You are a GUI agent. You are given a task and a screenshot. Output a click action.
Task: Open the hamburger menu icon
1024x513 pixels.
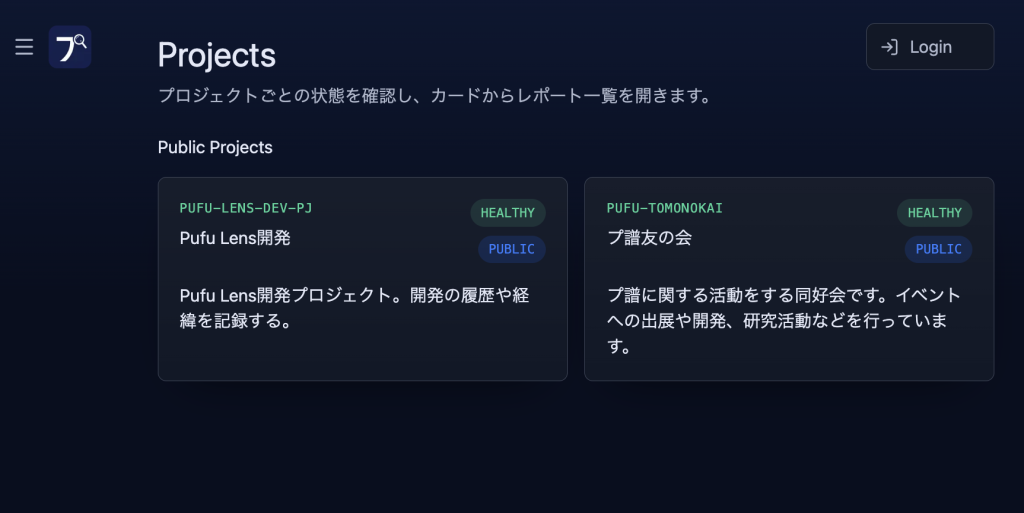tap(24, 47)
